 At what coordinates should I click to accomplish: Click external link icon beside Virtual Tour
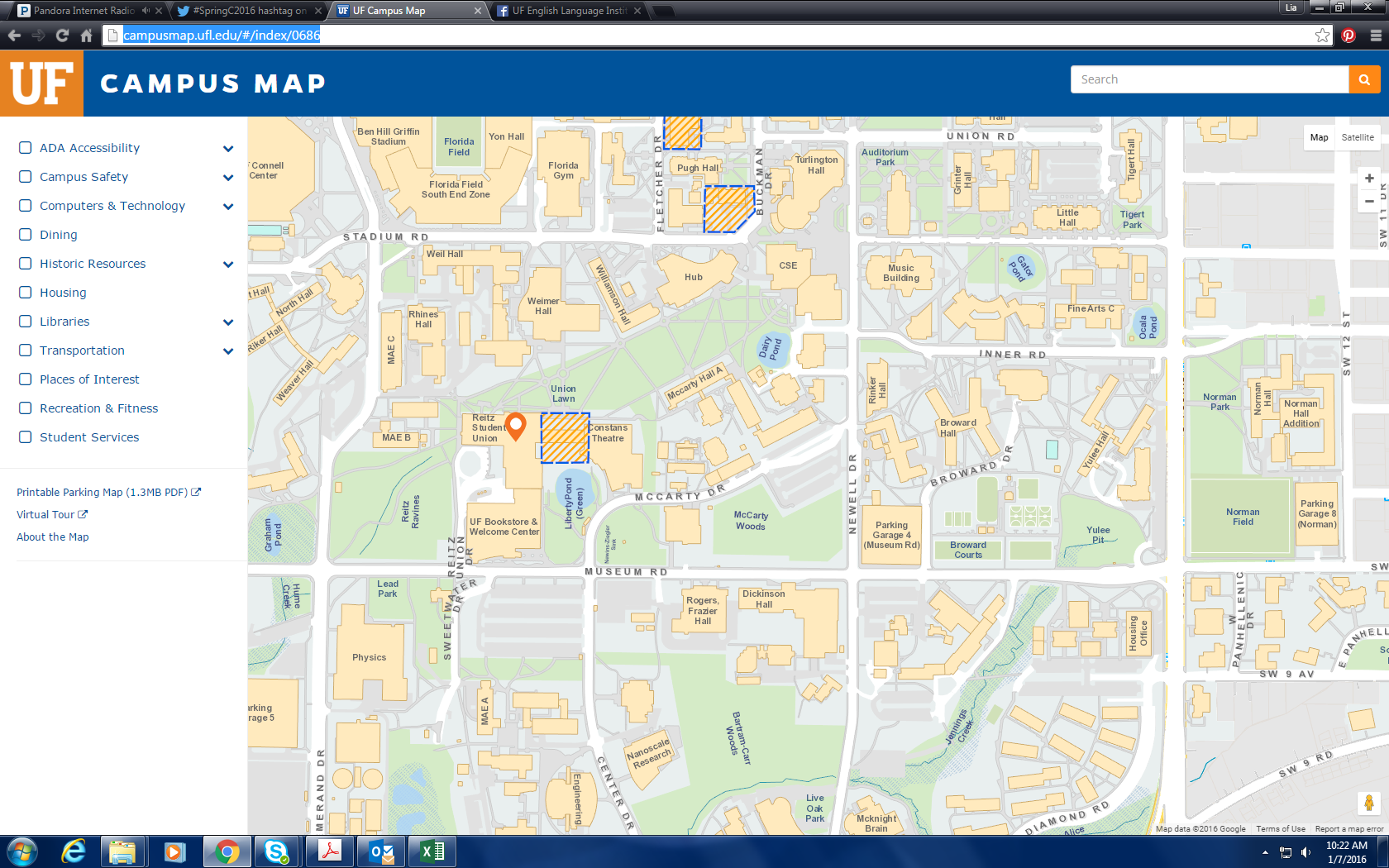83,514
